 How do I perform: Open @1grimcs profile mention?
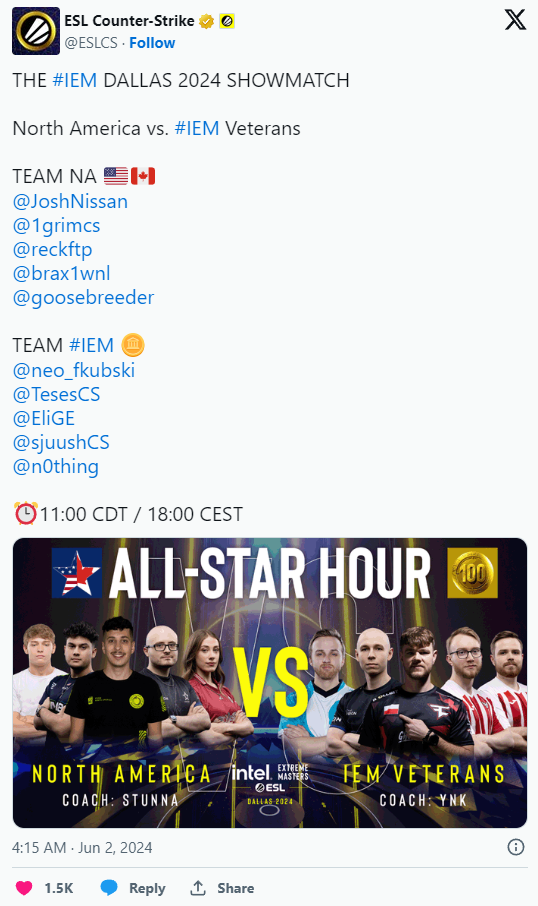pyautogui.click(x=56, y=225)
